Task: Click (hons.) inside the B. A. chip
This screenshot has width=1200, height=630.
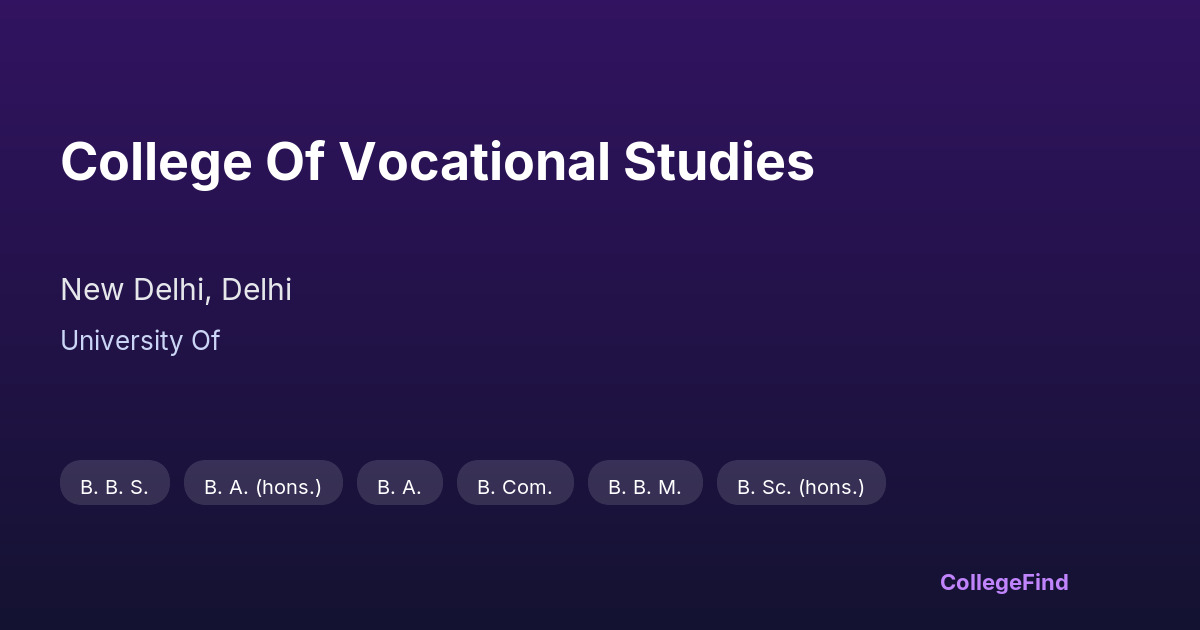Action: coord(289,487)
